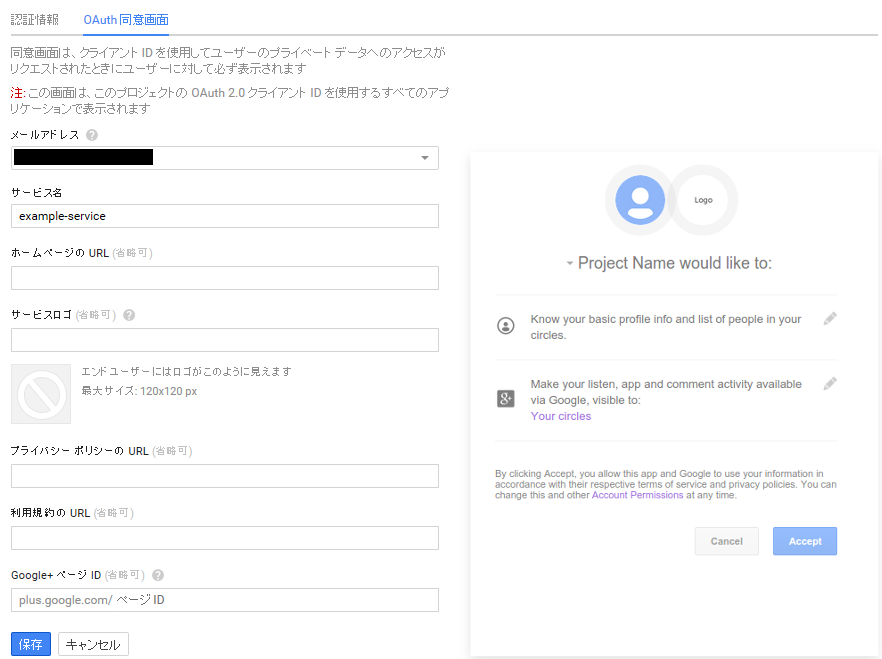The width and height of the screenshot is (882, 659).
Task: Open the Your circles link
Action: (561, 416)
